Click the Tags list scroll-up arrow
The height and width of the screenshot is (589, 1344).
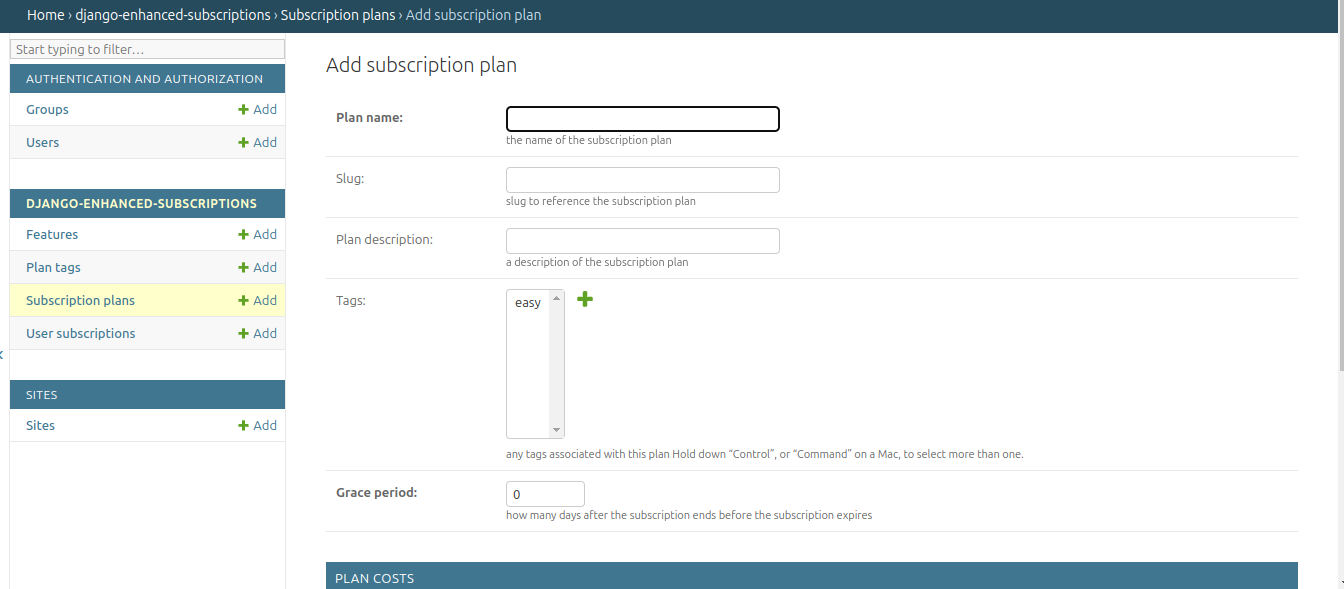(x=557, y=297)
